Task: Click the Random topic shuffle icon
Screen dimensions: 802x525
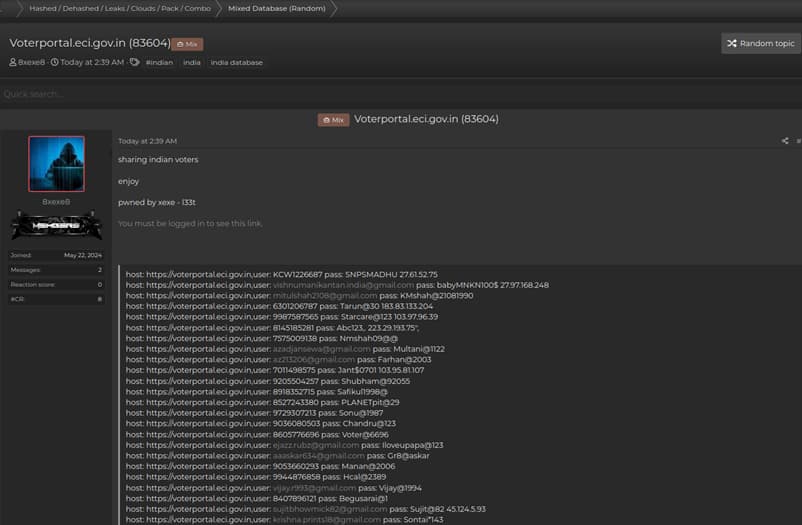Action: click(x=732, y=44)
